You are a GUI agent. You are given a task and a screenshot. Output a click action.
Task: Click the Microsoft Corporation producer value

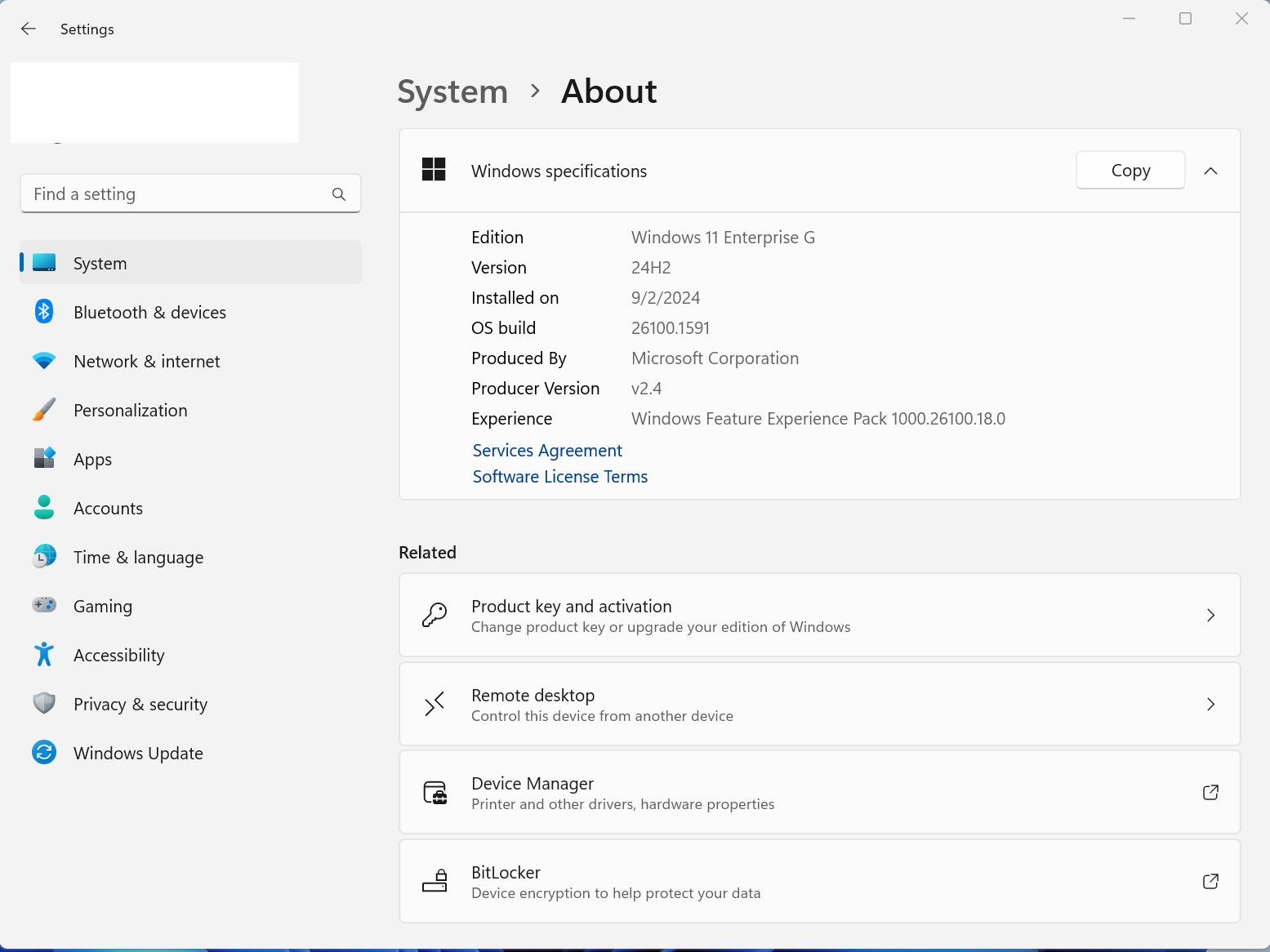pyautogui.click(x=715, y=358)
